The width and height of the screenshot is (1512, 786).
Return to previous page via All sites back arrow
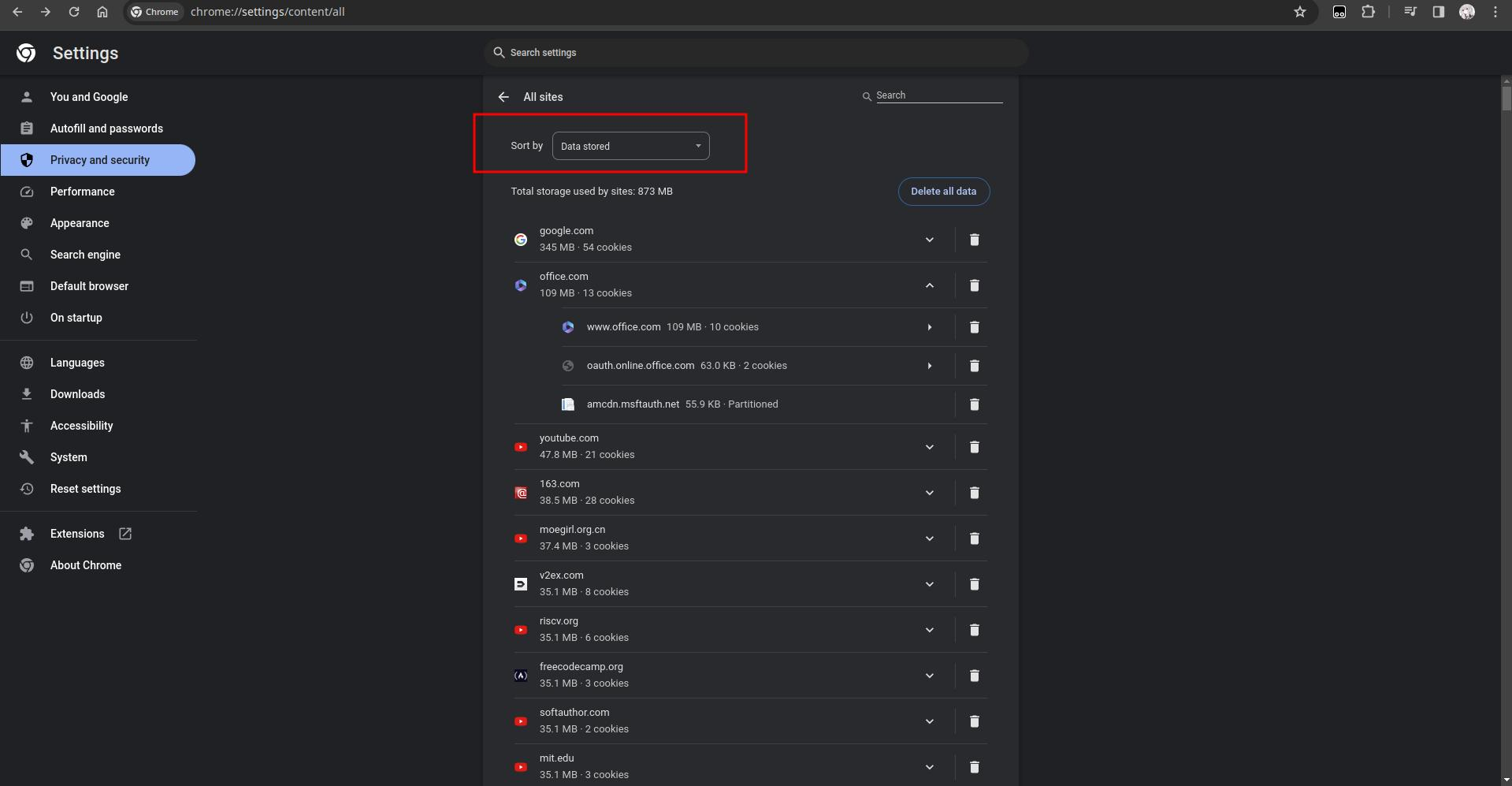pos(503,97)
